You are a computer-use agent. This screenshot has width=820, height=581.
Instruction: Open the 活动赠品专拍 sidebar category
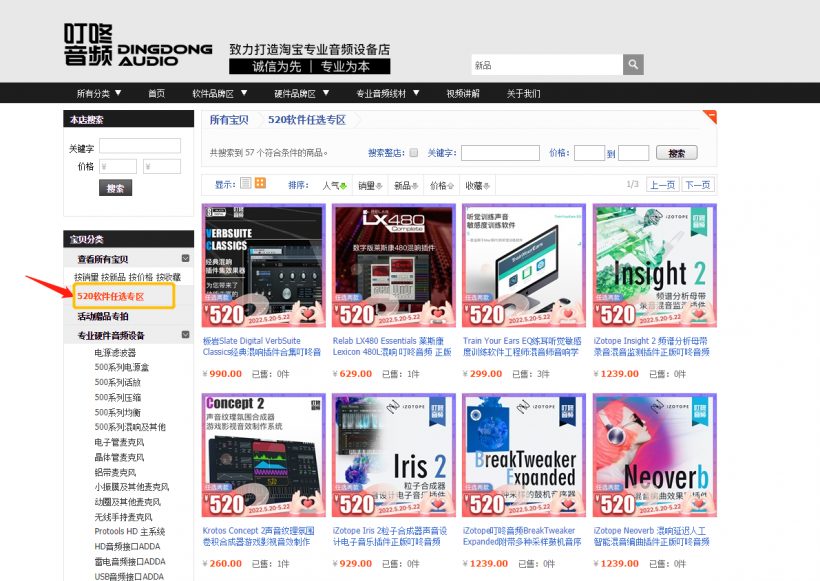pos(103,316)
